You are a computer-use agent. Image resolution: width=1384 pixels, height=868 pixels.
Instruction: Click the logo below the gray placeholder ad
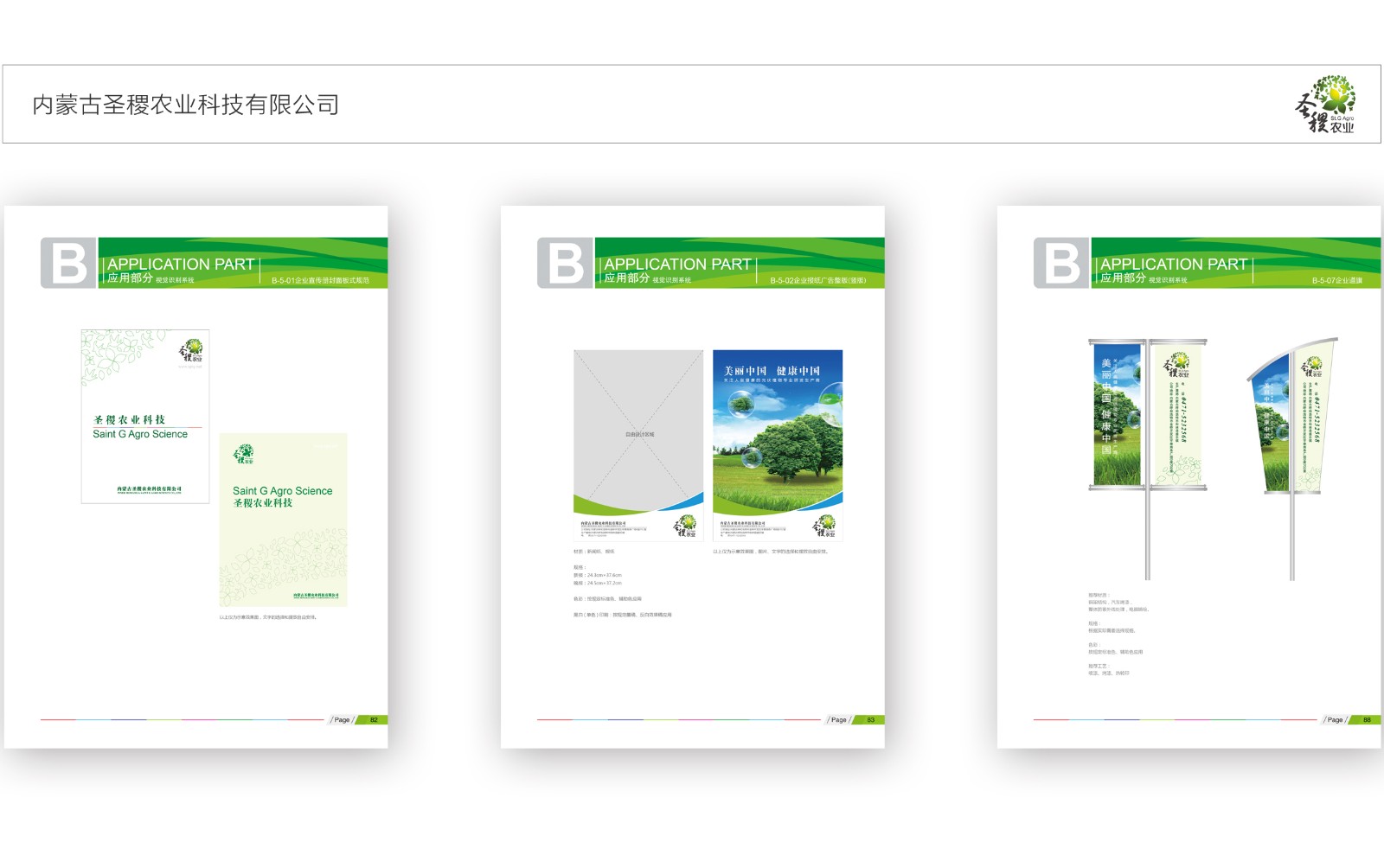[685, 526]
